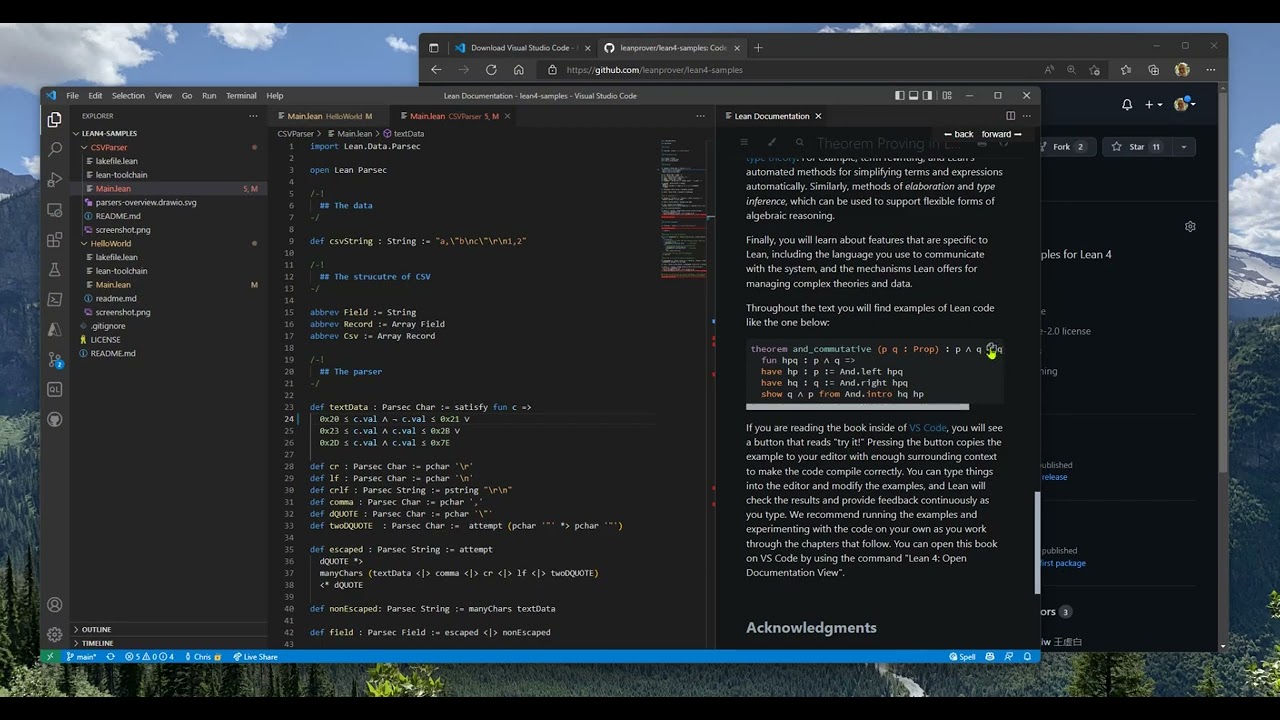
Task: Open parsers-overview.drawio.svg in the explorer
Action: (x=146, y=202)
